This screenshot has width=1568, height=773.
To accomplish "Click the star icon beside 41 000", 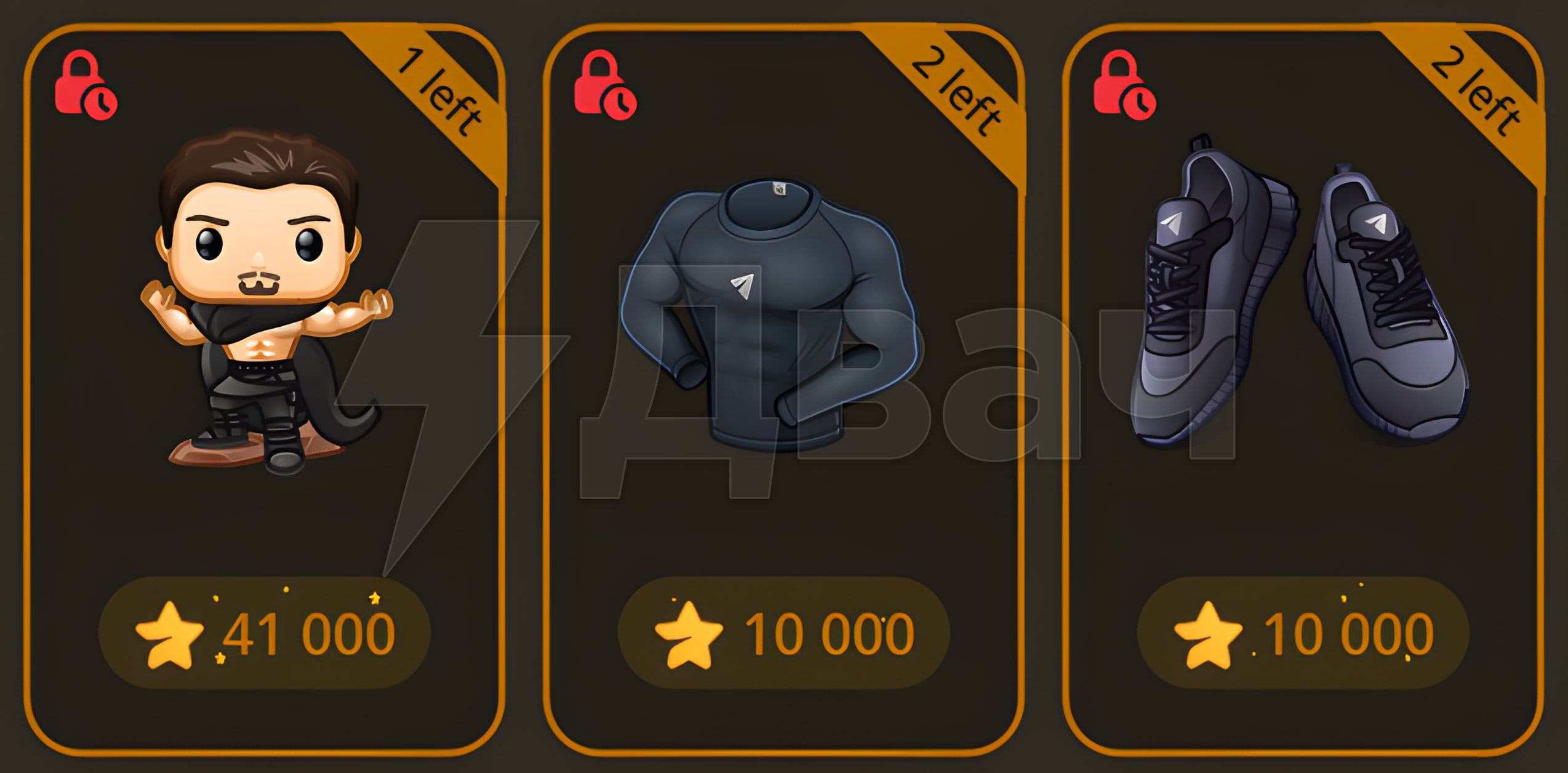I will 169,635.
